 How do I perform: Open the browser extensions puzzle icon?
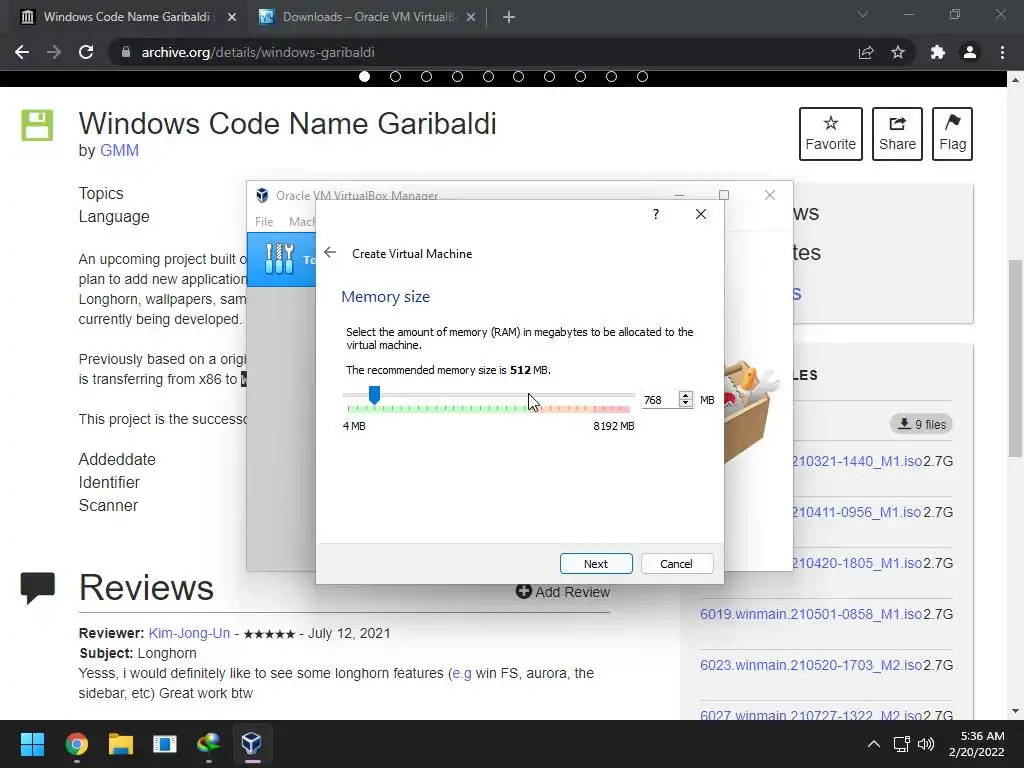(938, 52)
